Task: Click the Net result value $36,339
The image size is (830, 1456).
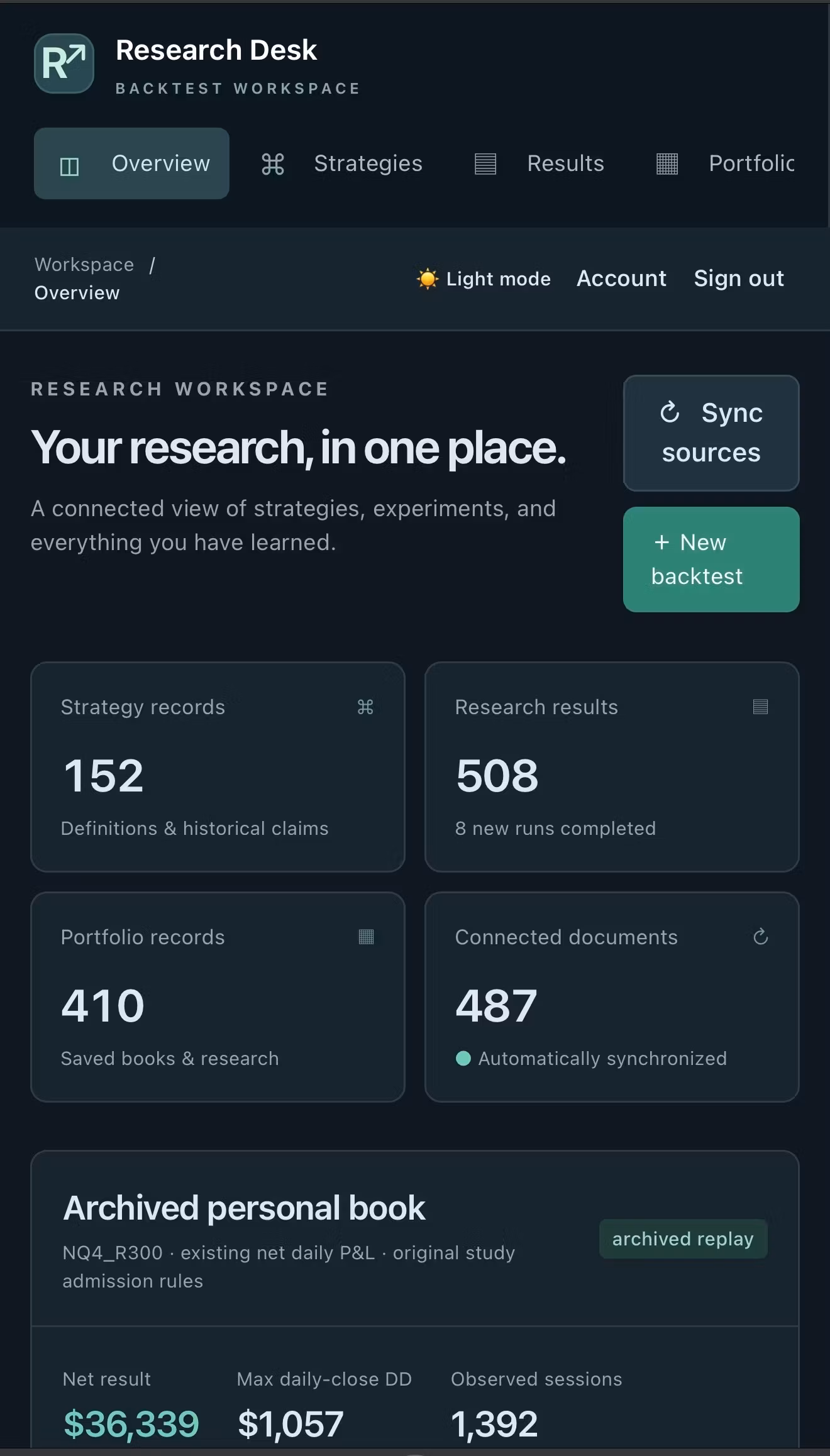Action: 131,1424
